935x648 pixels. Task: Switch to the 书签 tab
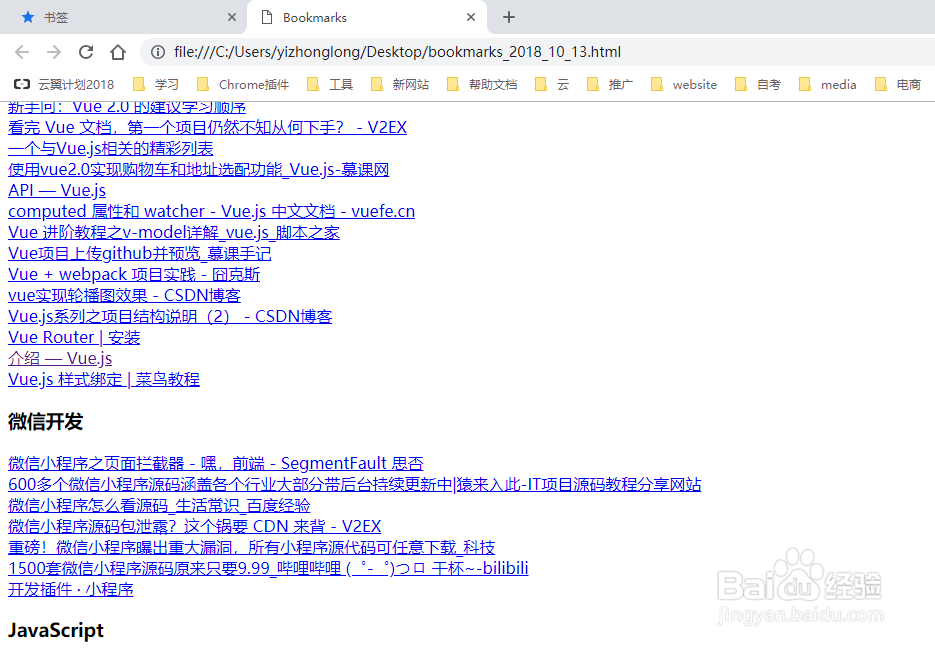pyautogui.click(x=122, y=17)
